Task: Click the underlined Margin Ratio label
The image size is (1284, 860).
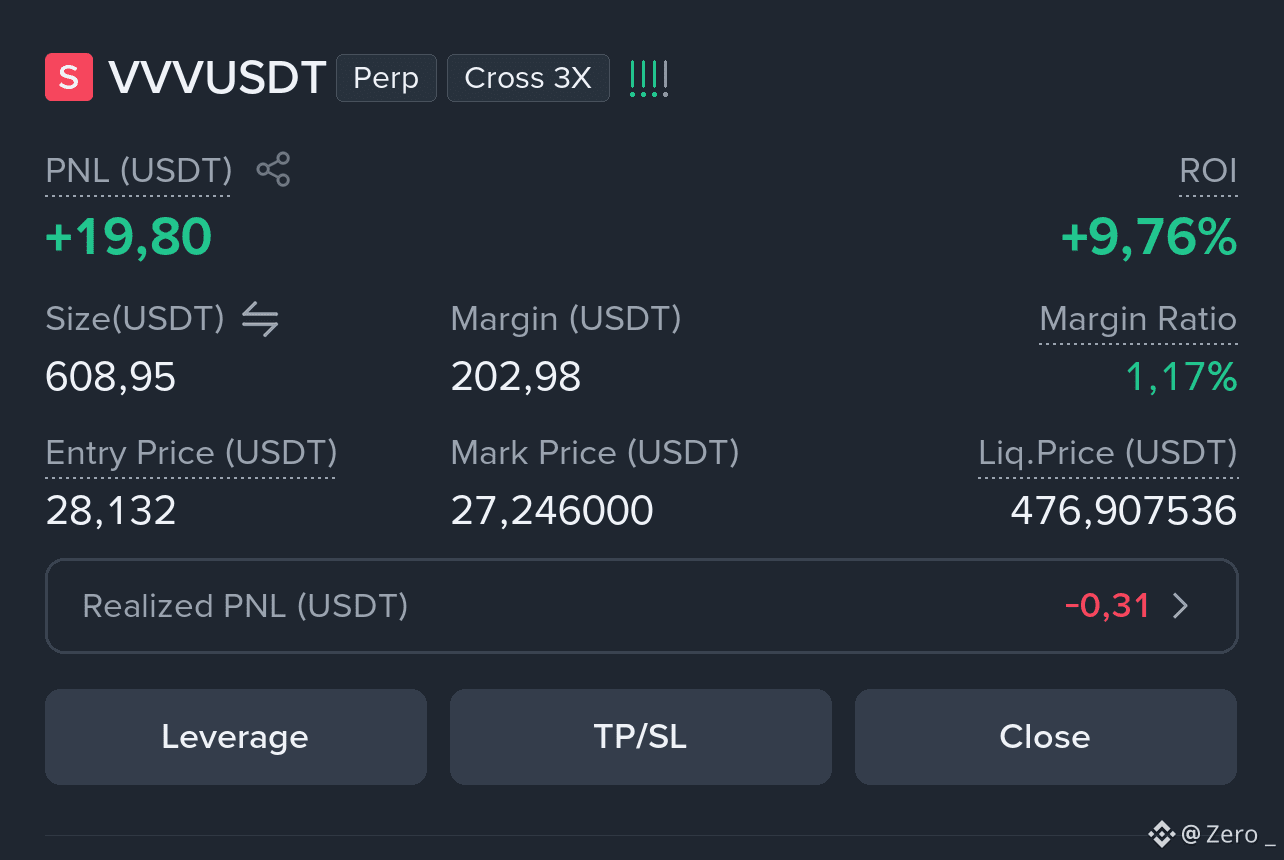Action: pyautogui.click(x=1138, y=319)
